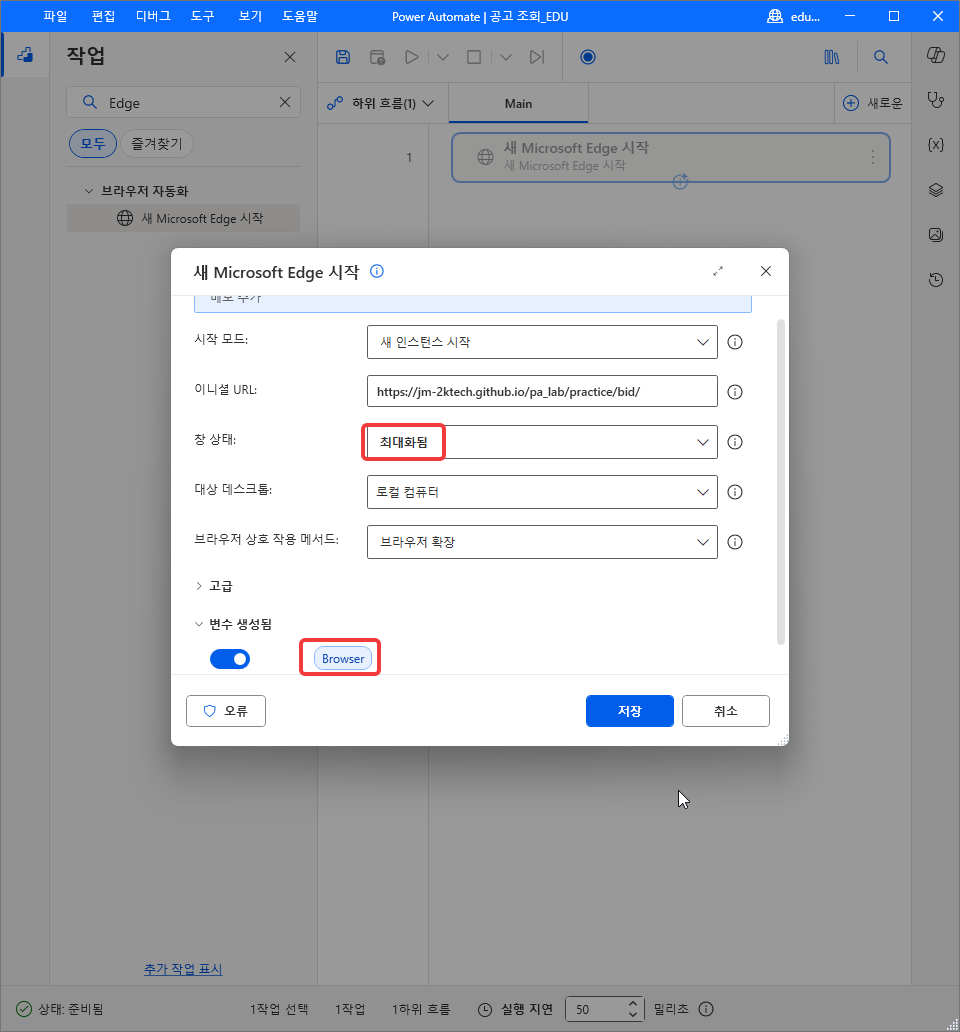Click the Save flow toolbar icon
This screenshot has height=1032, width=960.
click(343, 57)
